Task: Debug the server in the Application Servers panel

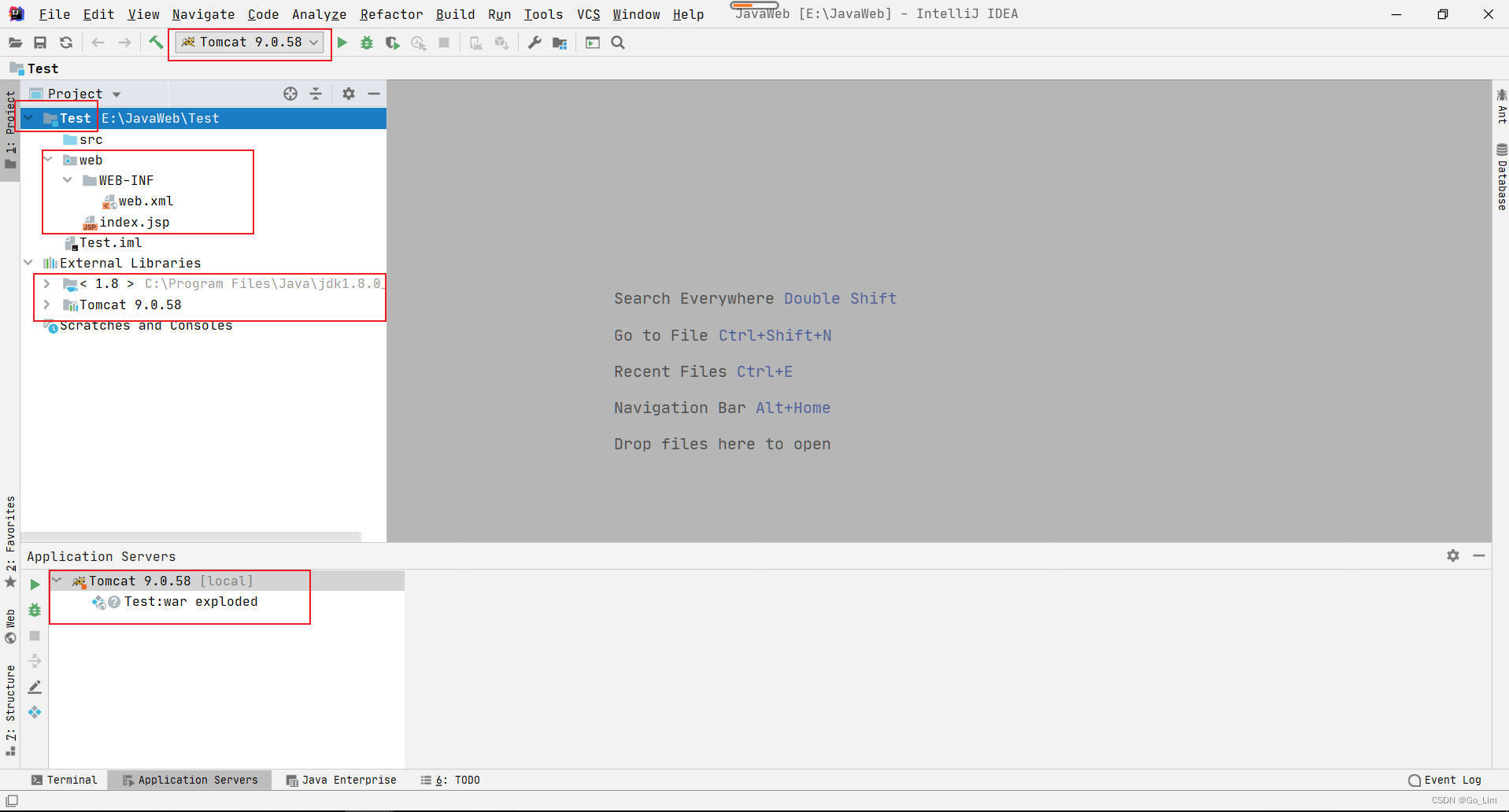Action: pos(35,610)
